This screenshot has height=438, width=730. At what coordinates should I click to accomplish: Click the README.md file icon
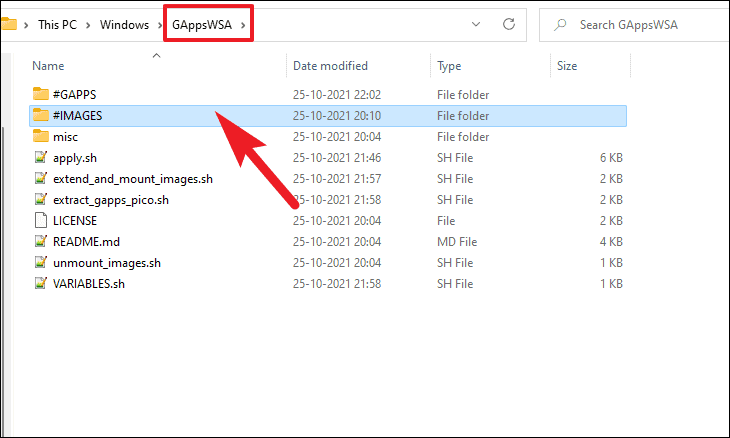pyautogui.click(x=41, y=241)
